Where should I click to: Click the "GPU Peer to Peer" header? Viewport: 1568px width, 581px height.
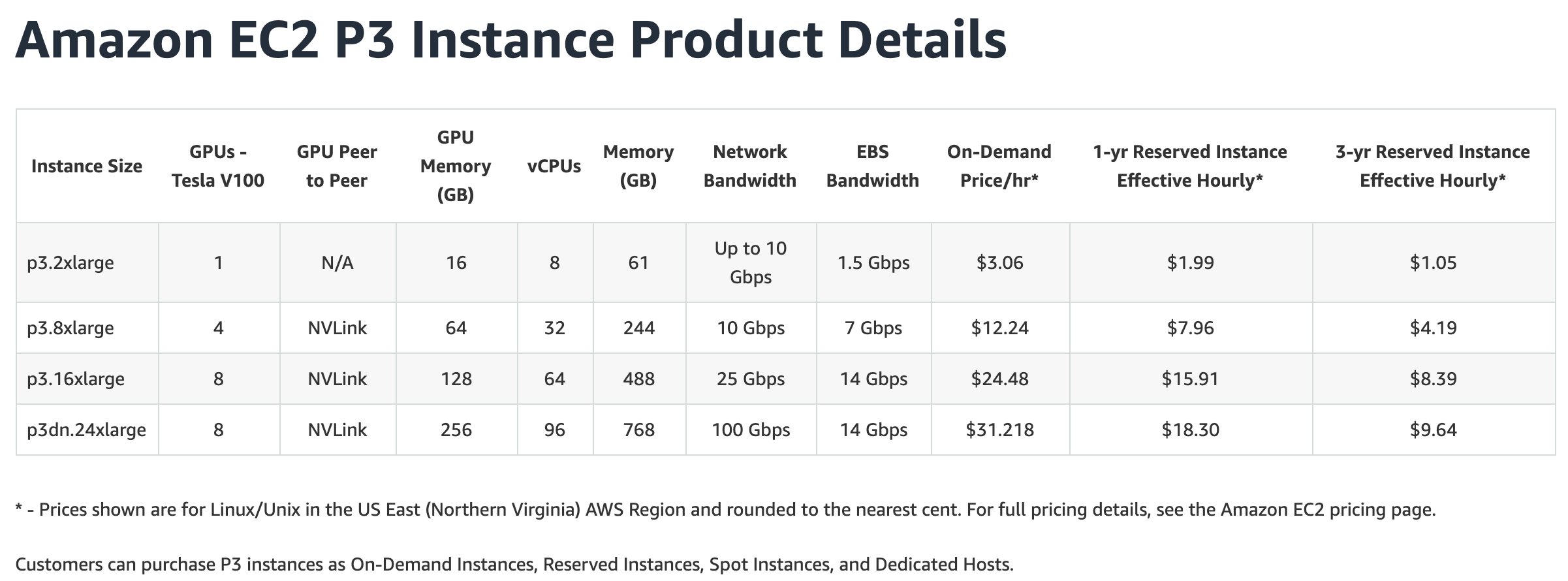click(x=337, y=166)
